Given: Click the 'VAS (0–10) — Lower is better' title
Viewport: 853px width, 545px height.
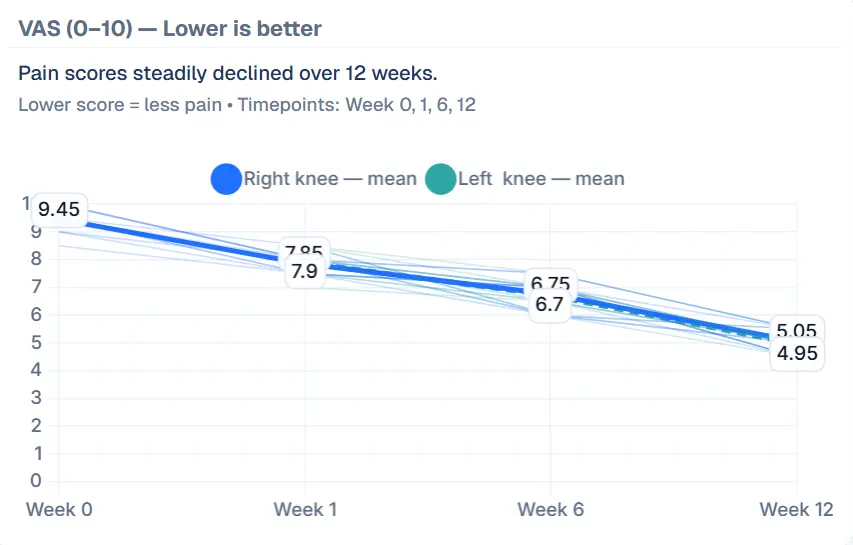Looking at the screenshot, I should [x=170, y=28].
